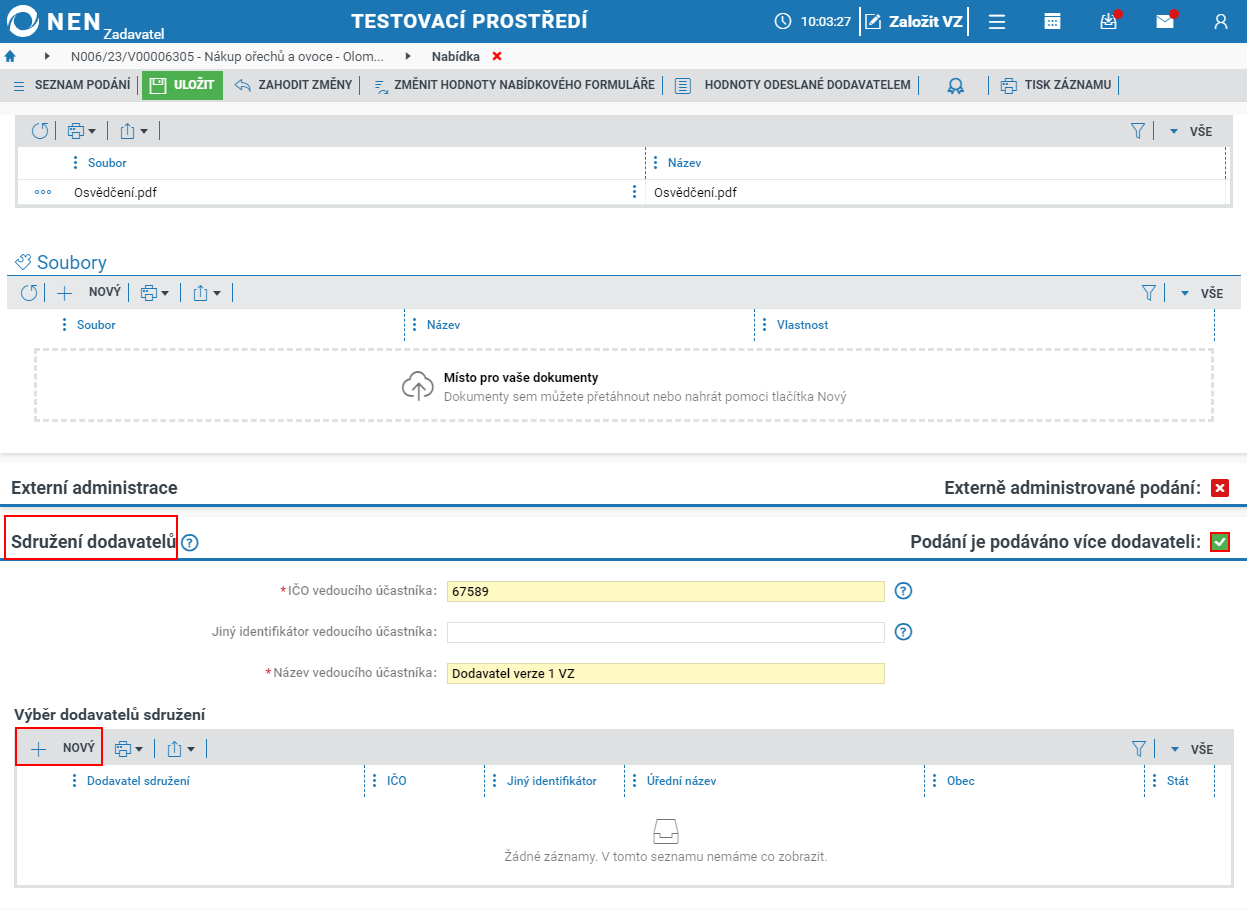Expand VŠE view selector in Výběr dodavatelů list
Image resolution: width=1247 pixels, height=910 pixels.
pos(1192,749)
